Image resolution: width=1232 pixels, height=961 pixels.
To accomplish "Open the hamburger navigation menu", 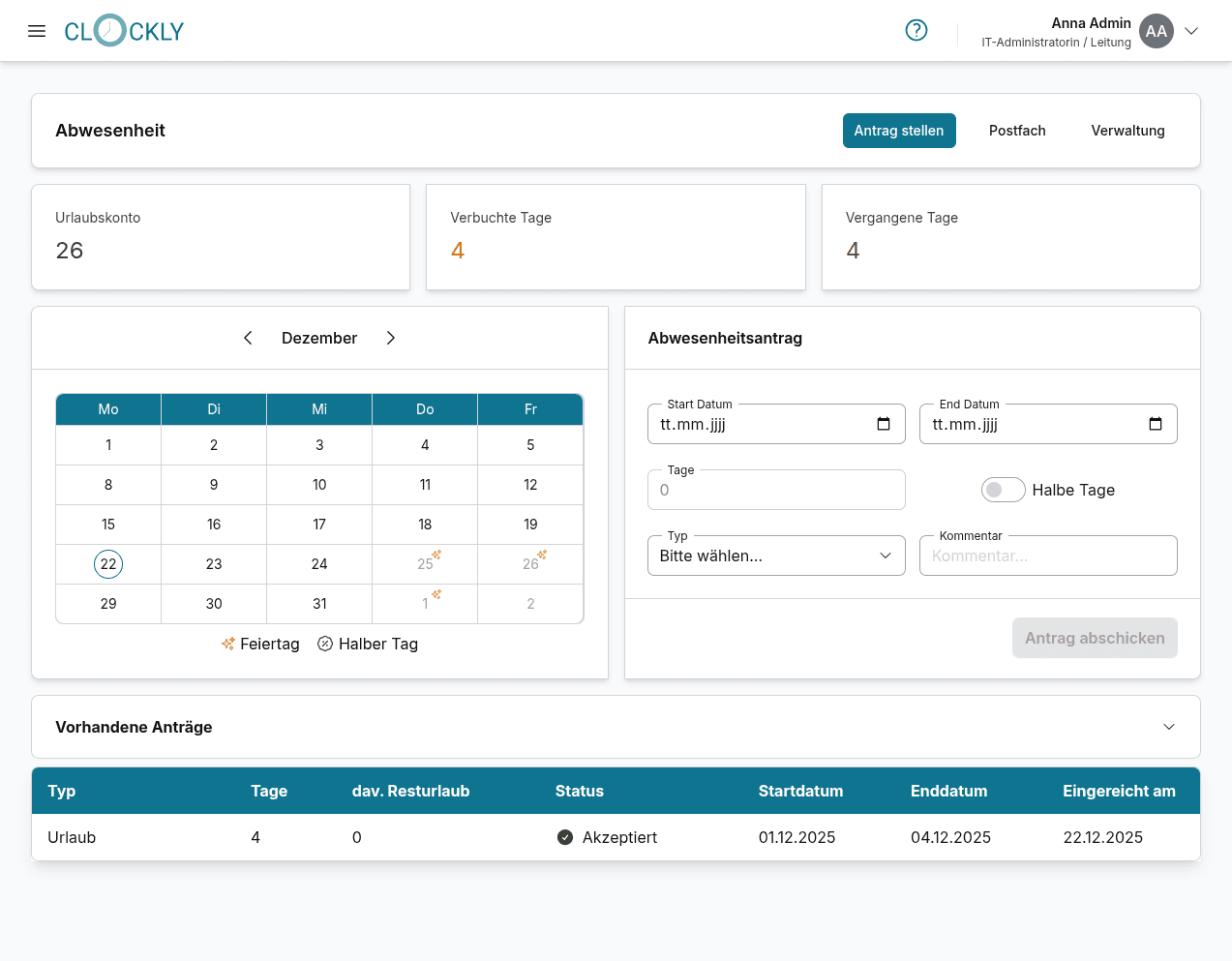I will point(37,31).
